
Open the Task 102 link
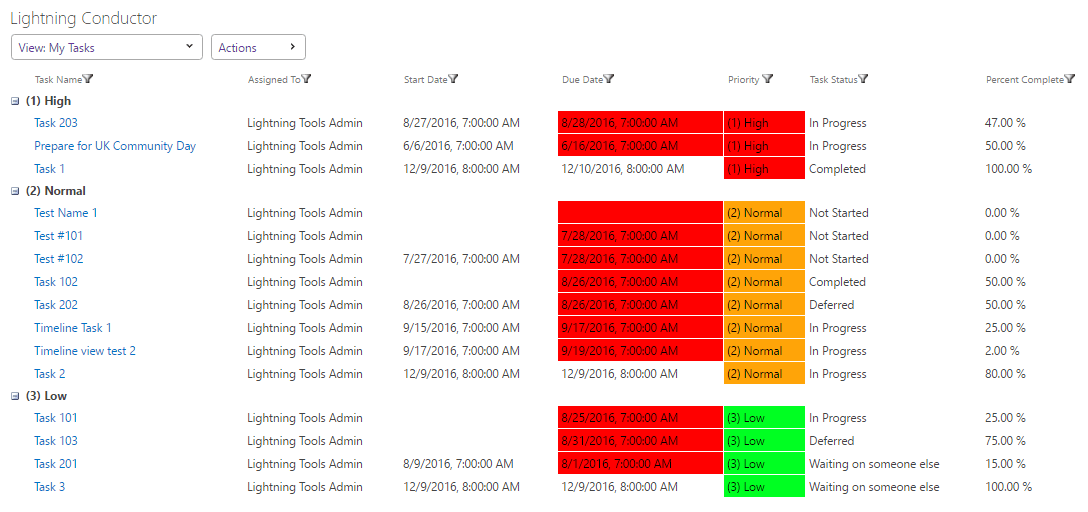click(56, 282)
